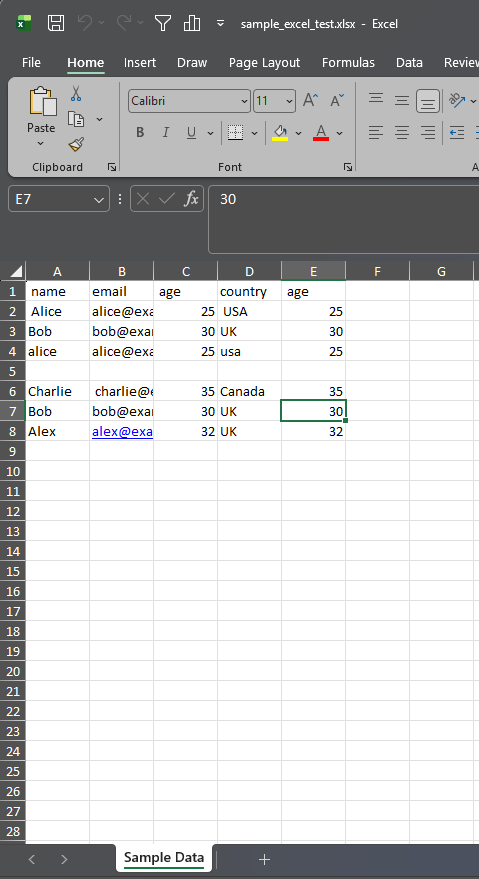Open Customize Quick Access Toolbar dropdown
The height and width of the screenshot is (879, 479).
(x=220, y=23)
